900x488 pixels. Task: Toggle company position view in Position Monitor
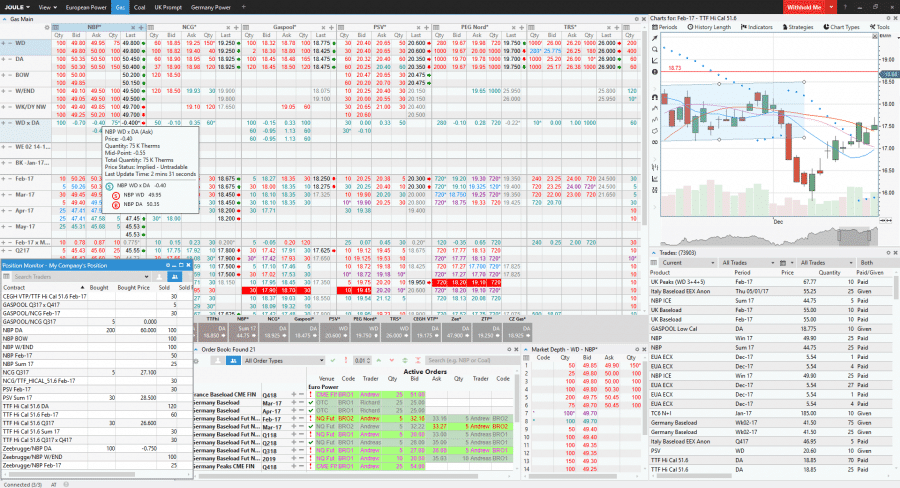click(x=174, y=277)
